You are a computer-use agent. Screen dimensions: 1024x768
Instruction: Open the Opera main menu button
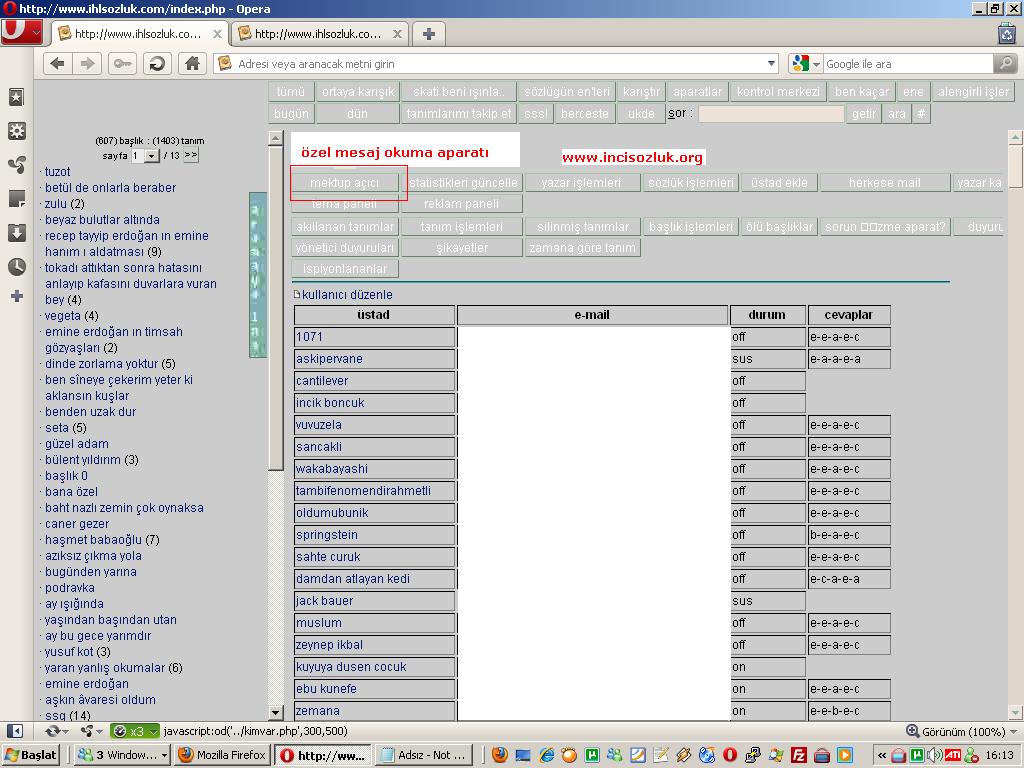click(22, 32)
